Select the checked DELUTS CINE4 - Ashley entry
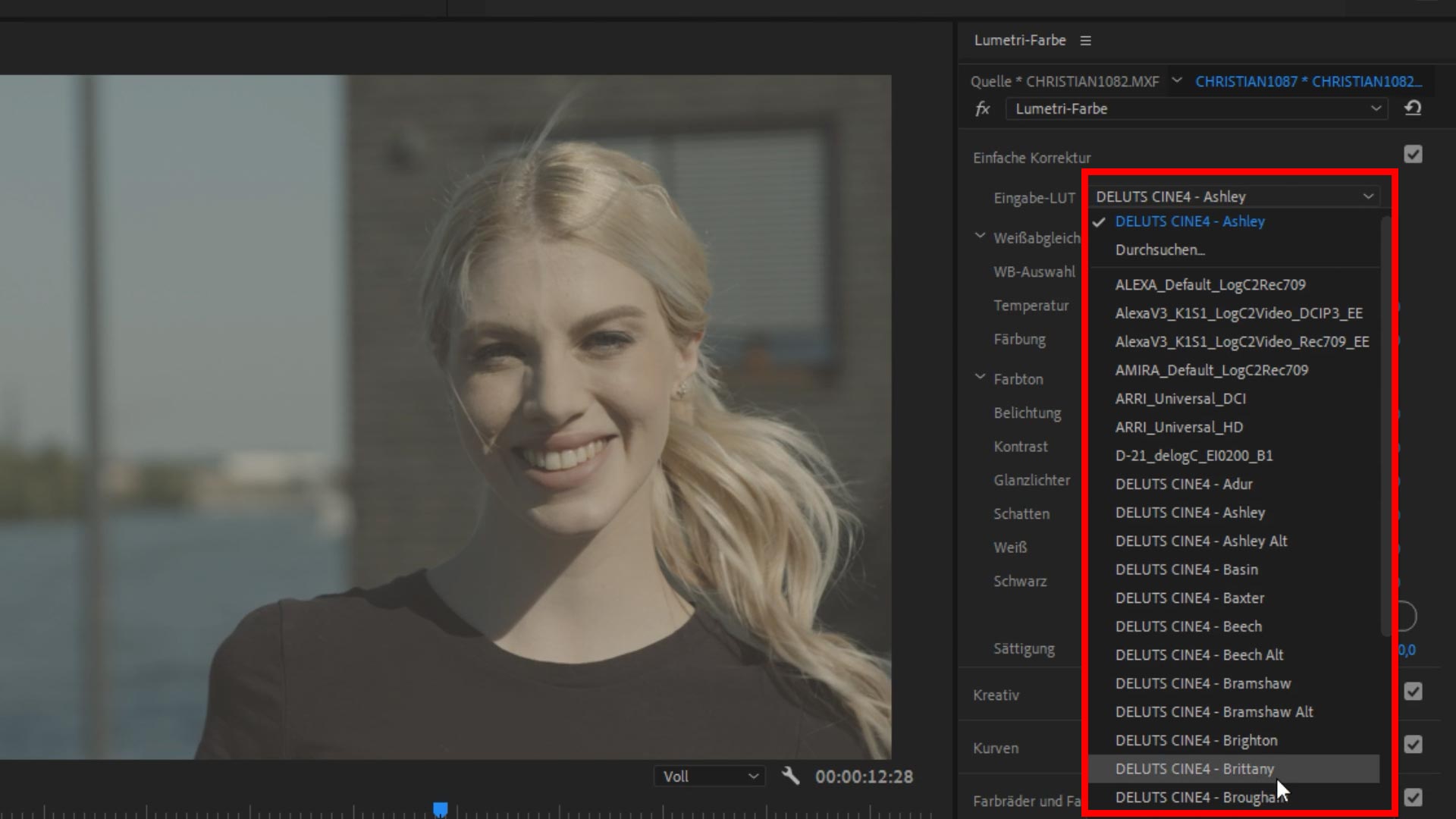This screenshot has height=819, width=1456. click(1235, 221)
